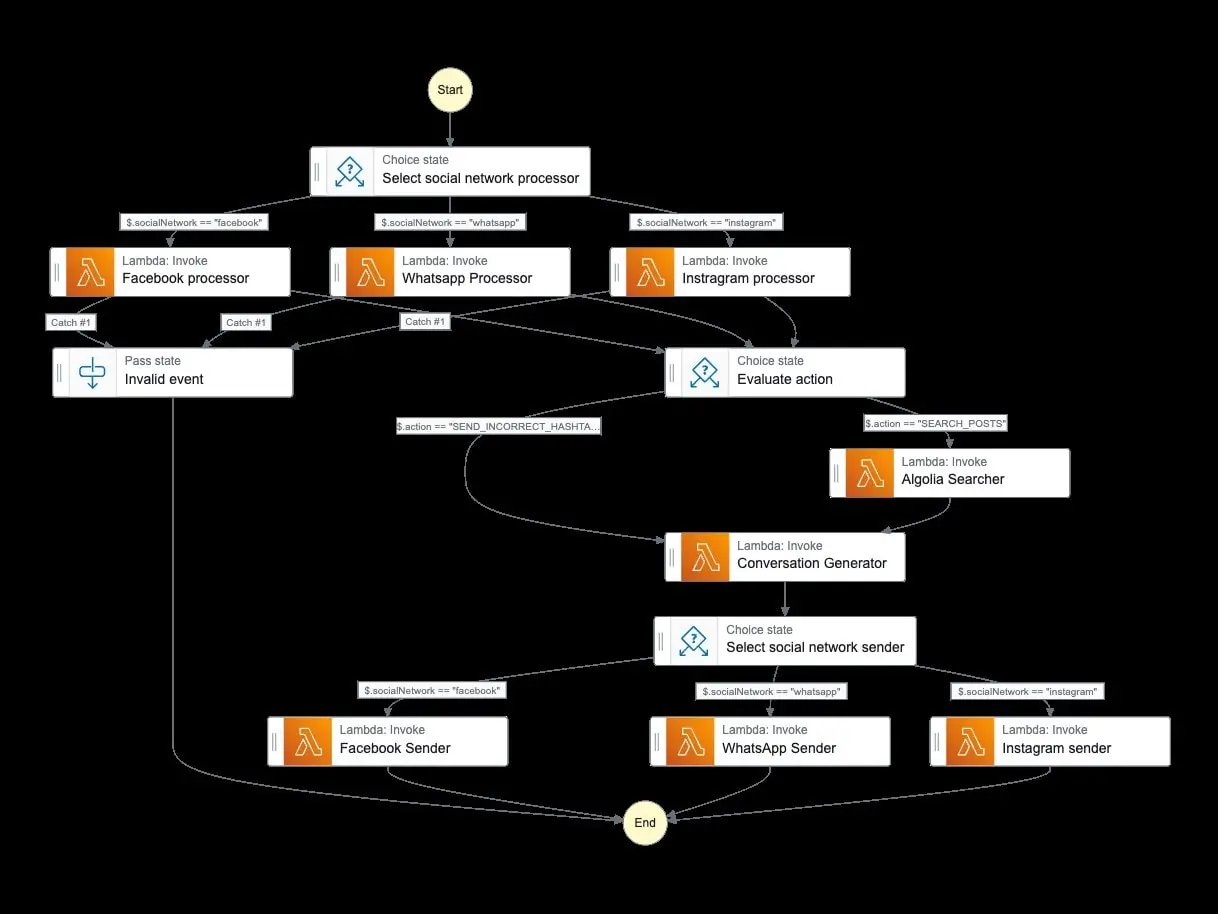Click the Lambda icon on WhatsApp Sender
The height and width of the screenshot is (914, 1218).
691,742
